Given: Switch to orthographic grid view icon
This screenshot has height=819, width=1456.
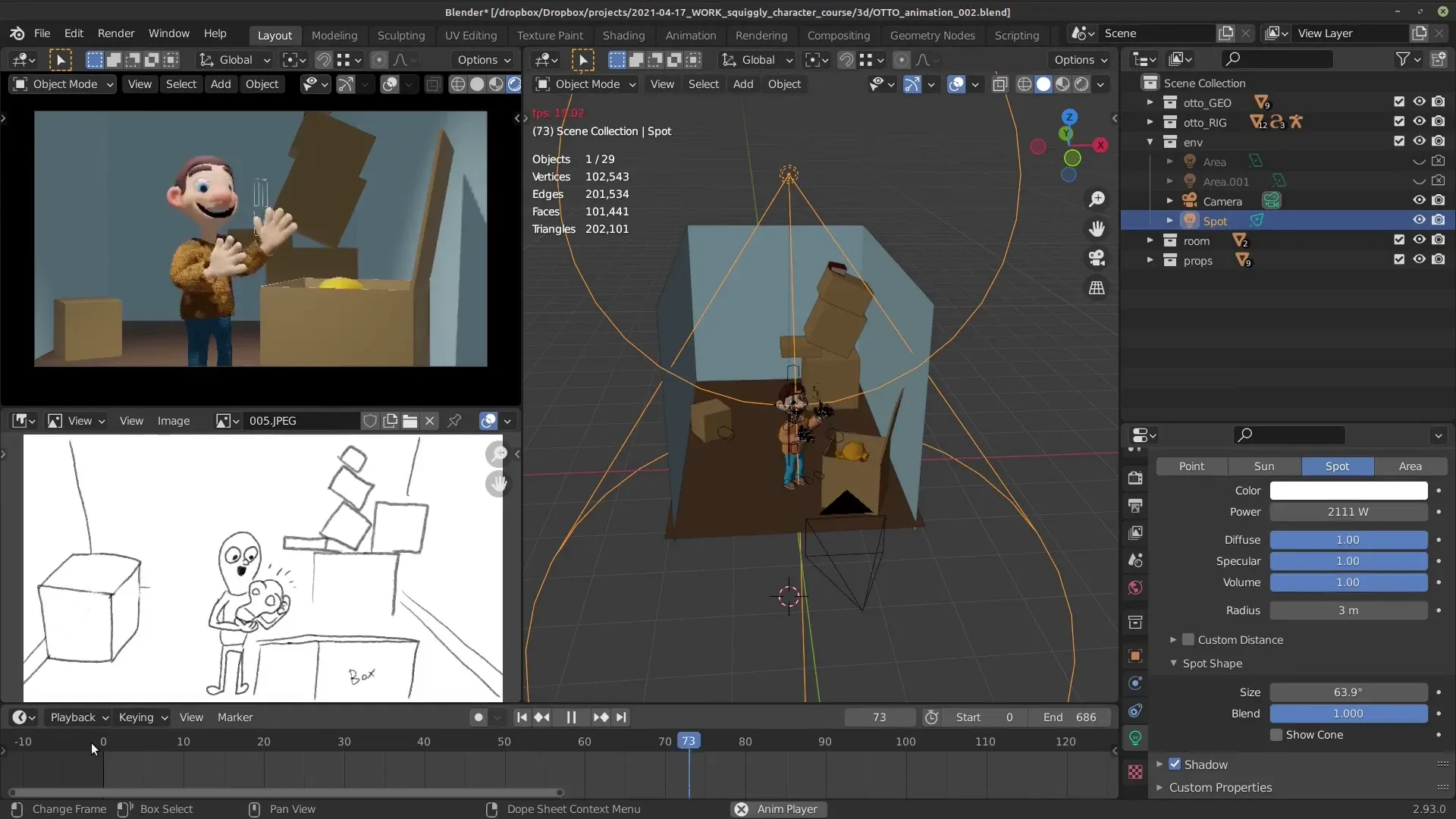Looking at the screenshot, I should [1097, 288].
